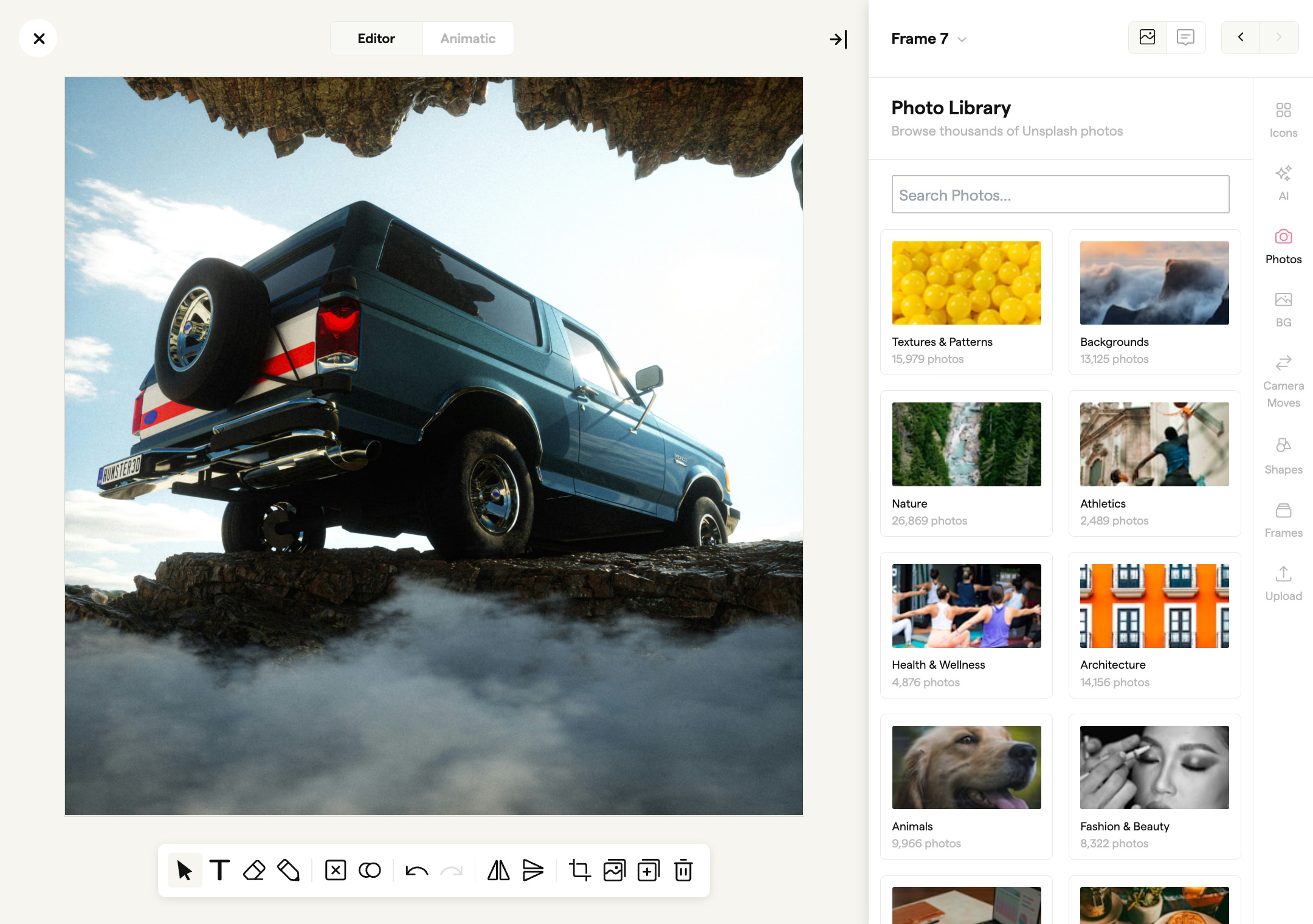Select the Editor tab
This screenshot has height=924, width=1313.
tap(376, 38)
